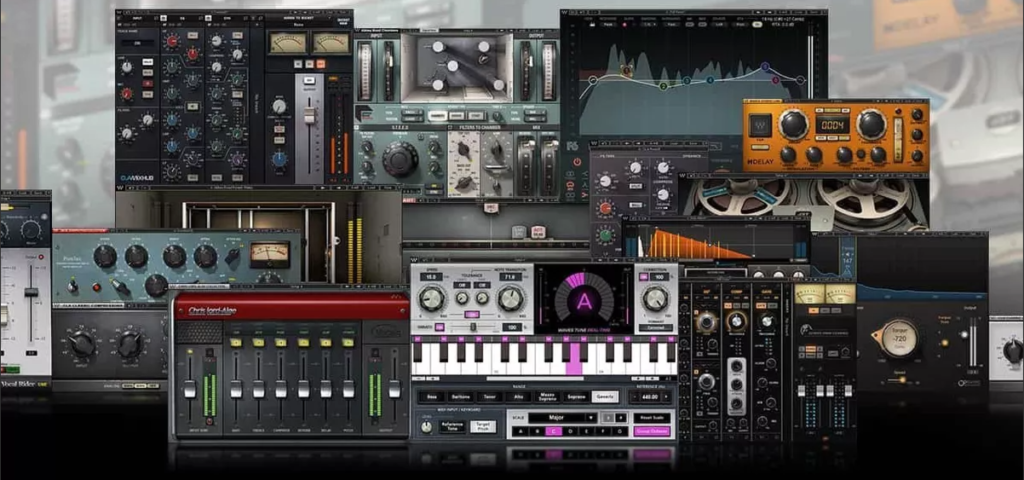
Task: Click the Reset Scale button
Action: tap(650, 417)
